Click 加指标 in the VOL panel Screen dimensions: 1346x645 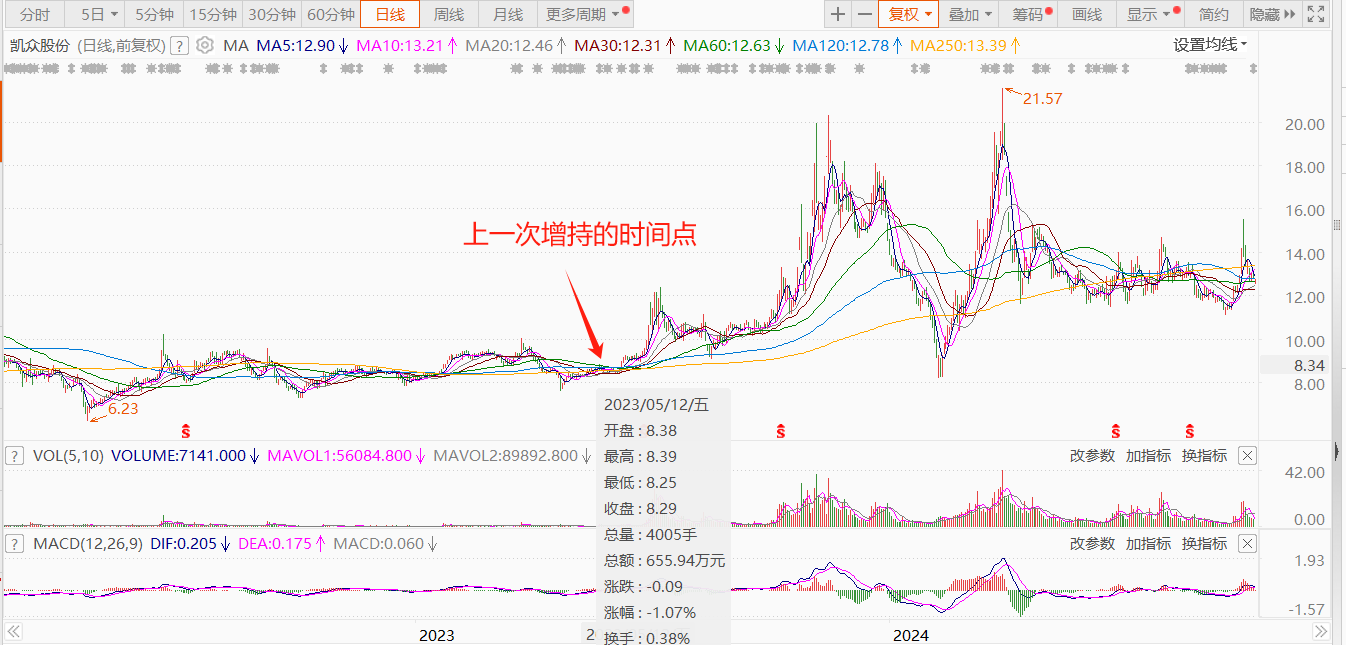1148,455
